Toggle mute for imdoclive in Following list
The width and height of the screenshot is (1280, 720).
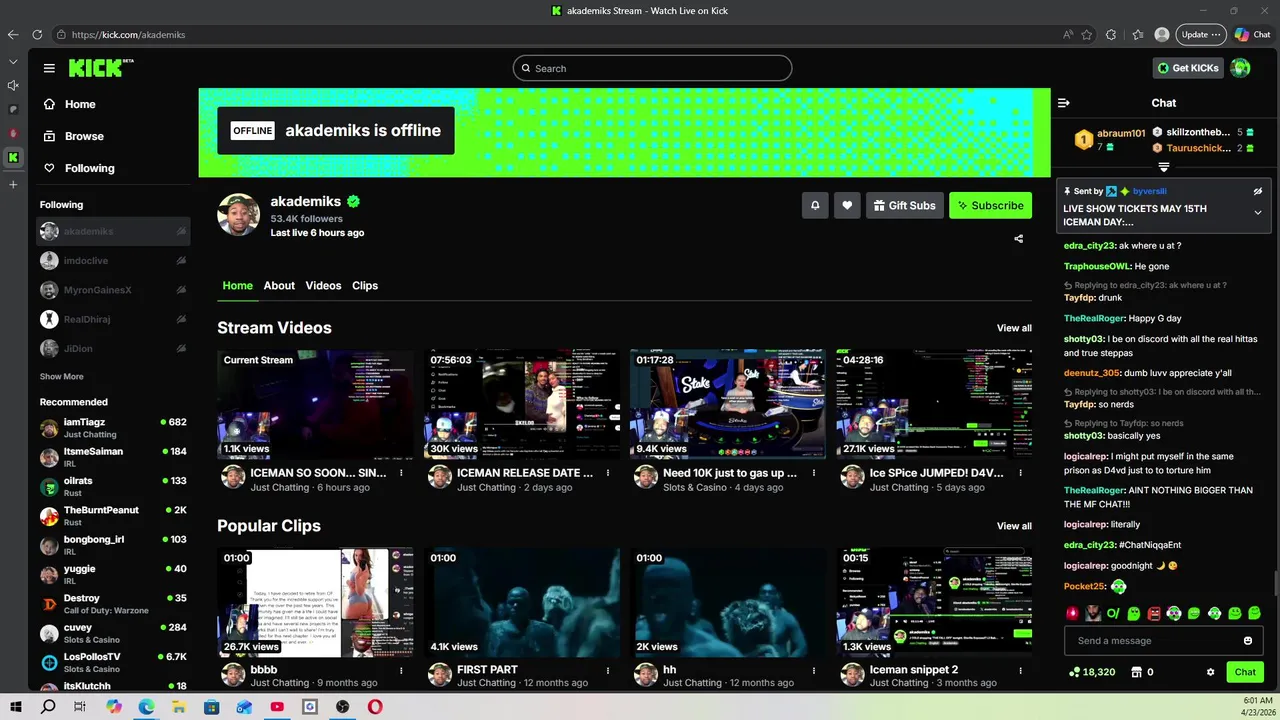coord(181,261)
